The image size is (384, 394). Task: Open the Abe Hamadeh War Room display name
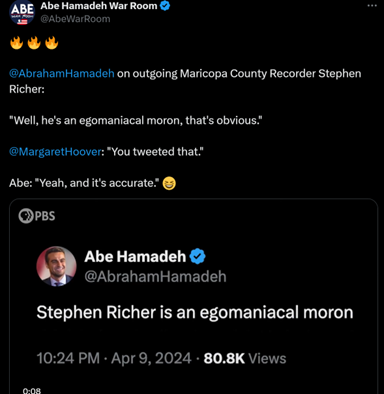[x=99, y=6]
